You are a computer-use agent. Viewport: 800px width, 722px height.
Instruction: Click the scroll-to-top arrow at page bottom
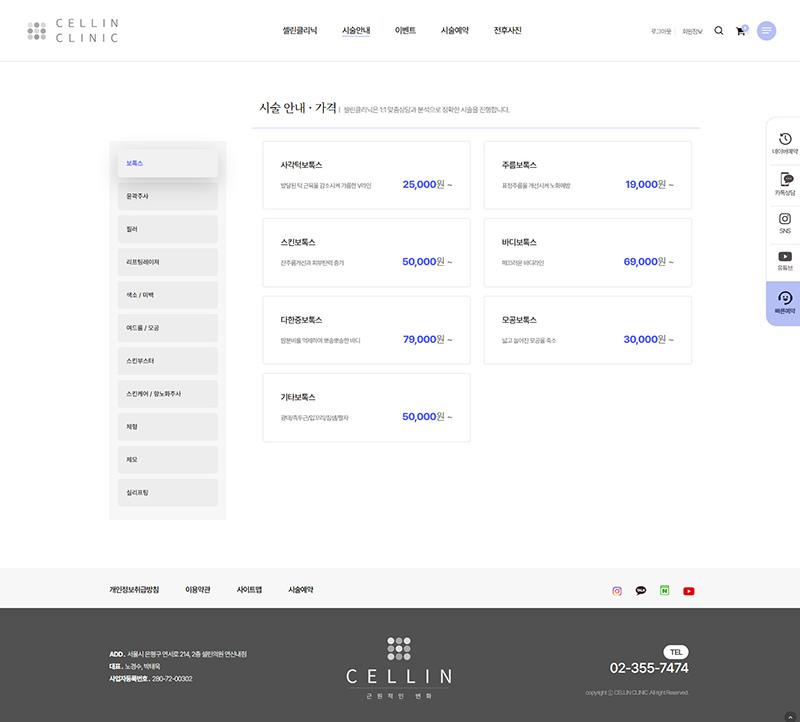790,716
